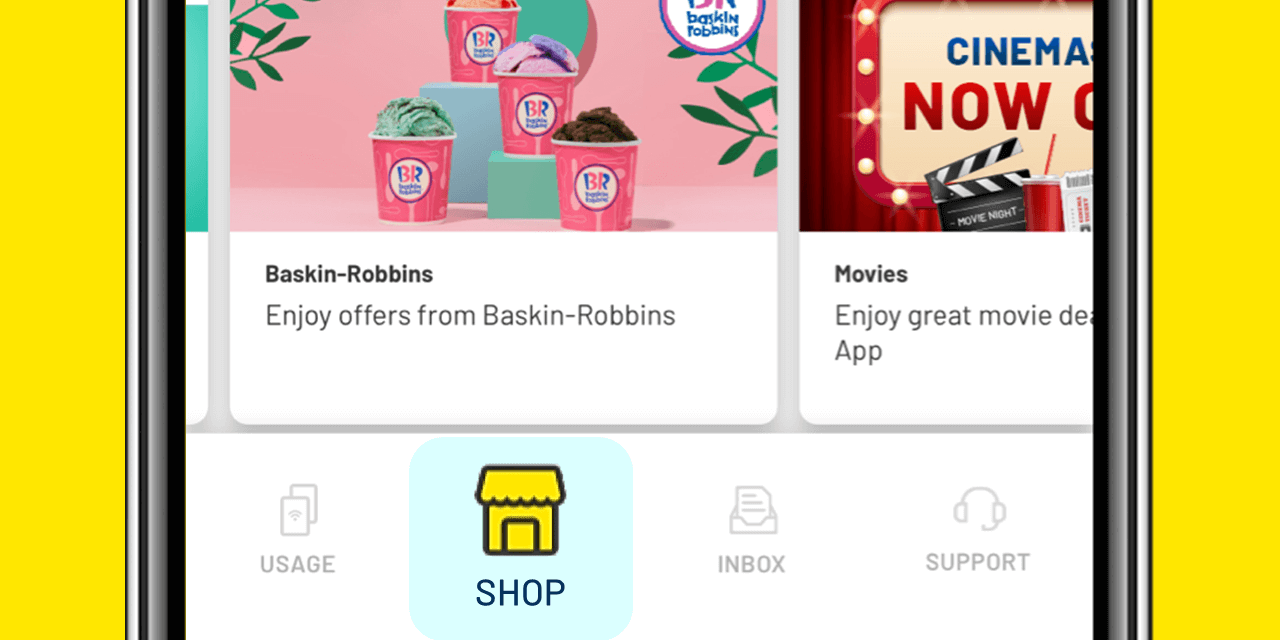Open the Inbox tray icon

point(753,510)
